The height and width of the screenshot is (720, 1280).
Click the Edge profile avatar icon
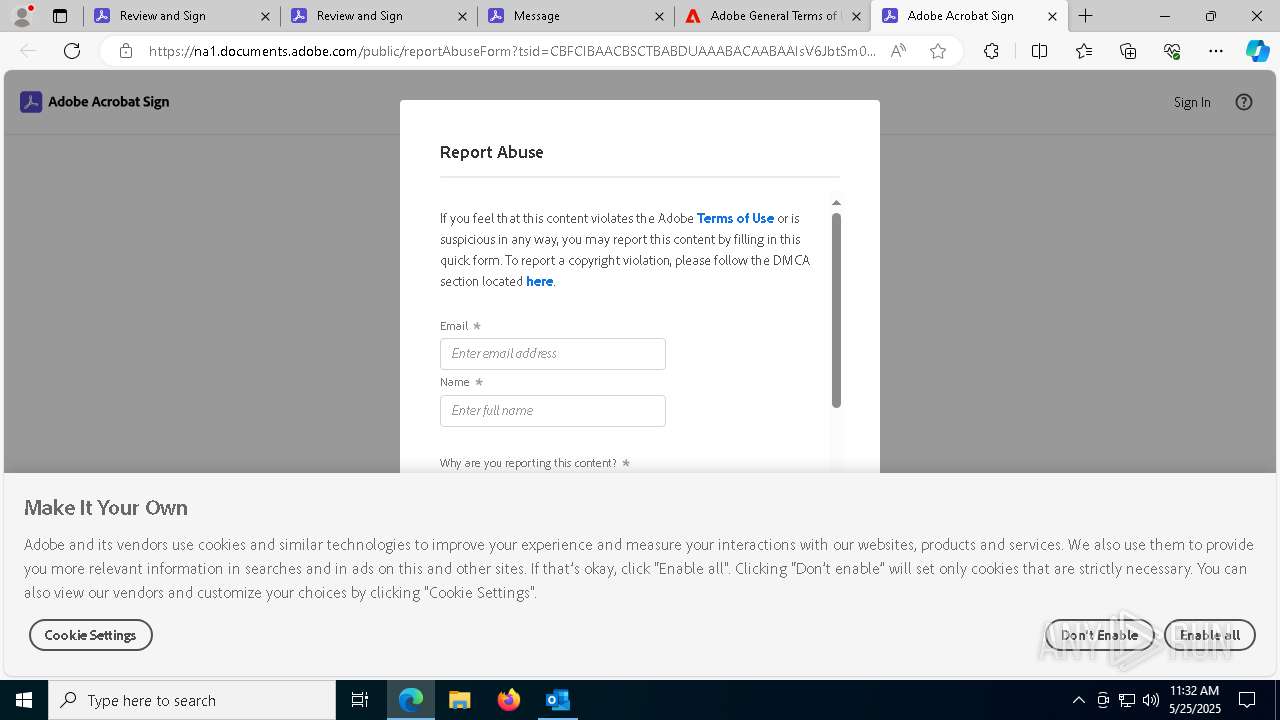22,16
